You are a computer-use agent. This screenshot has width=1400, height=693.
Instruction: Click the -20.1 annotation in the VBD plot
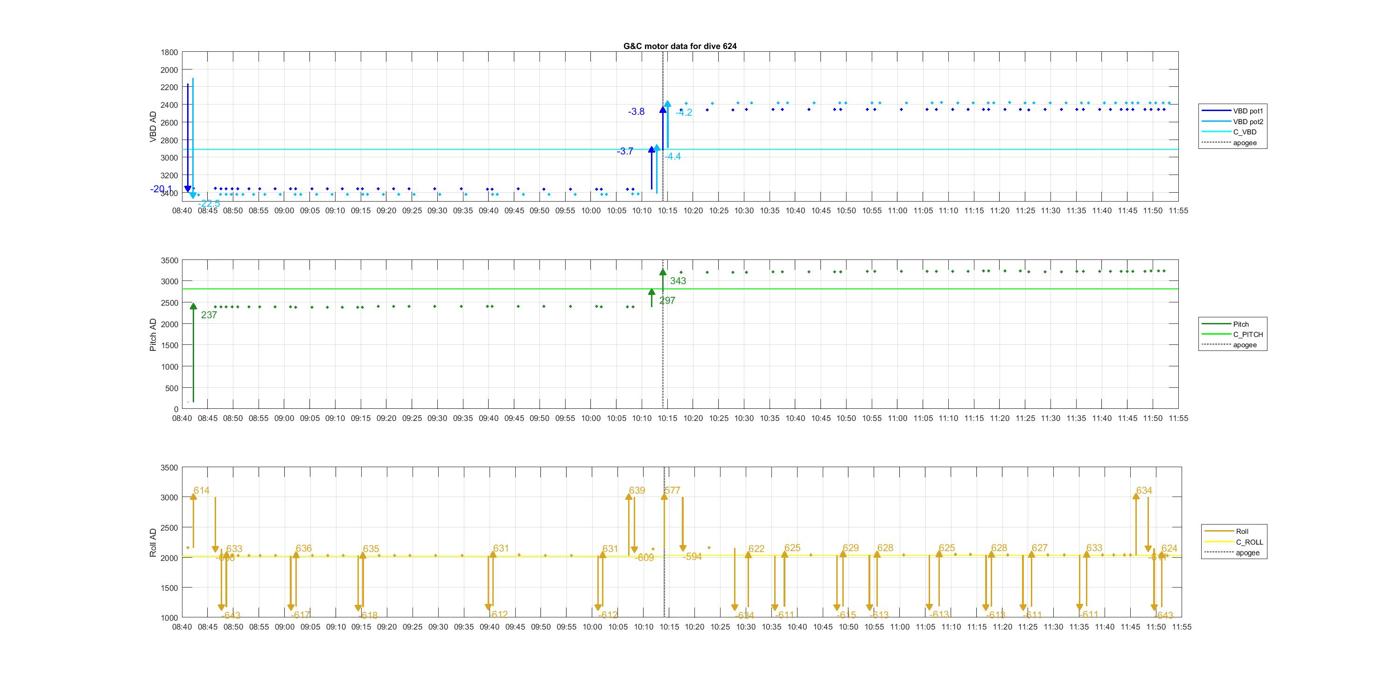pos(161,189)
